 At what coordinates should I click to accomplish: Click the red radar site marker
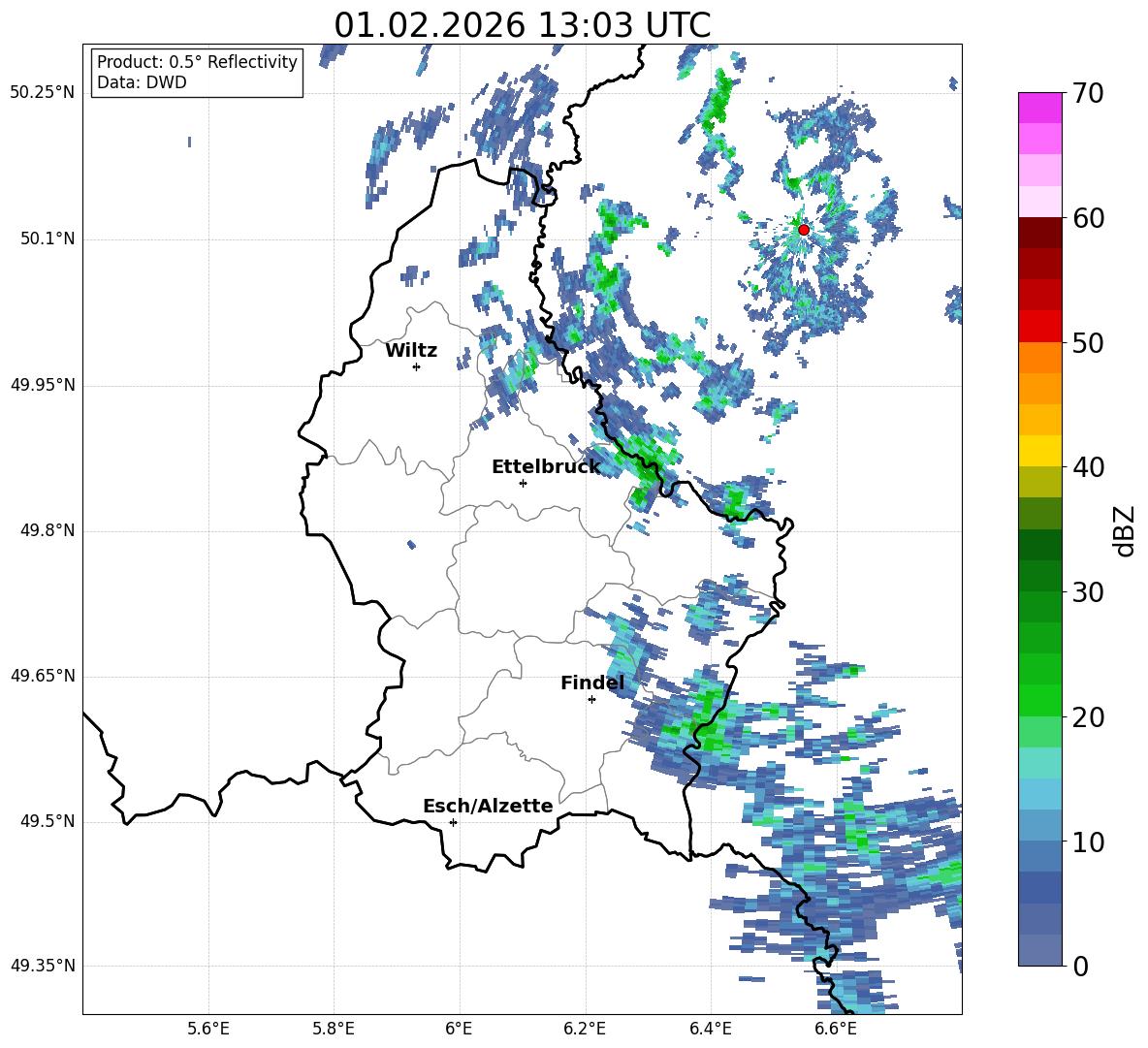click(x=803, y=229)
